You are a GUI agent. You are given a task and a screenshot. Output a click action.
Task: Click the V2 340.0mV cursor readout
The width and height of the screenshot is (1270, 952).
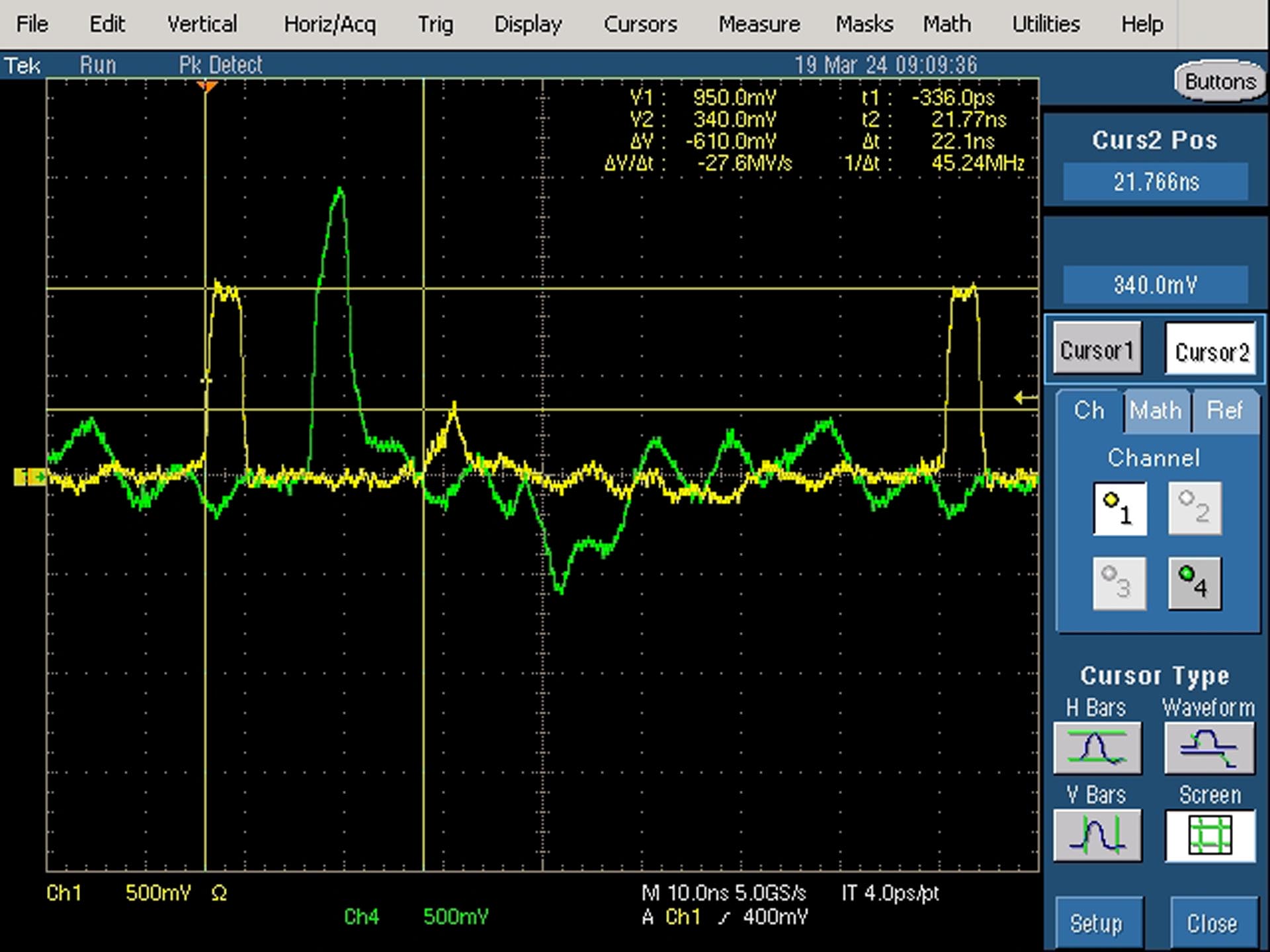click(703, 120)
